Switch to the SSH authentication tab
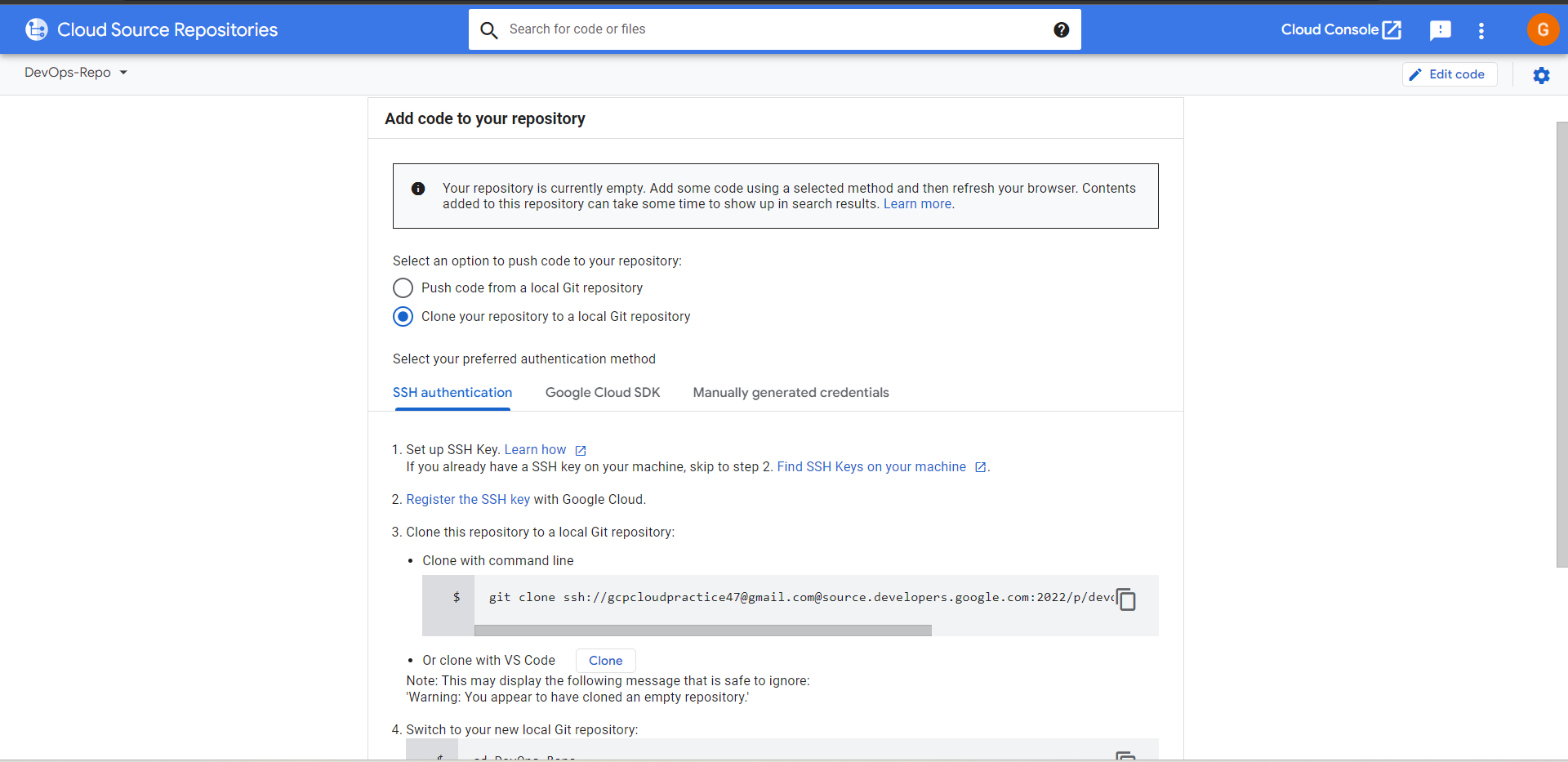This screenshot has height=762, width=1568. coord(452,392)
